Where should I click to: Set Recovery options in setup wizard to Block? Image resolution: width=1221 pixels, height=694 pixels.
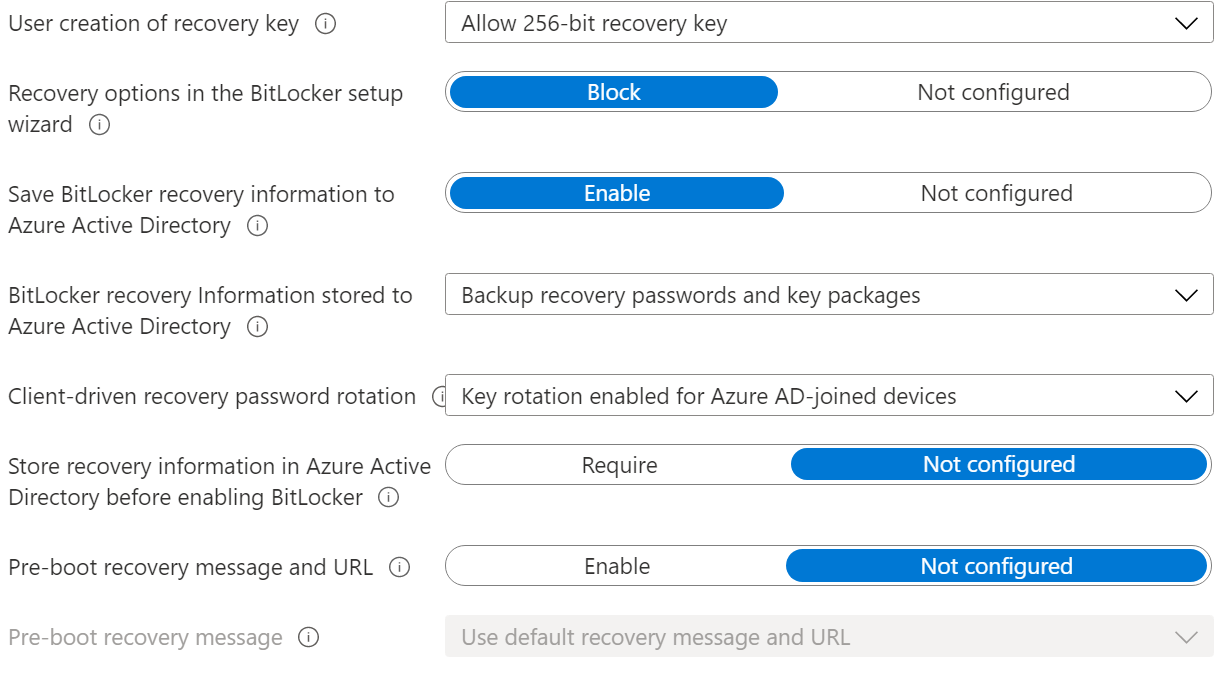[x=613, y=93]
